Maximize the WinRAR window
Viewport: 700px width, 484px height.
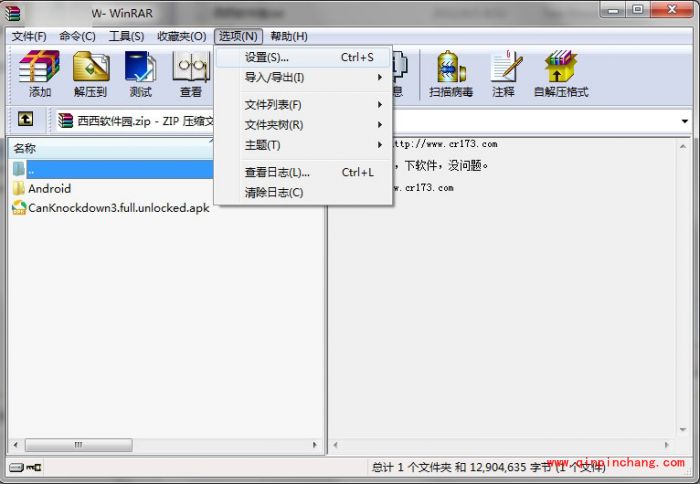(x=638, y=9)
